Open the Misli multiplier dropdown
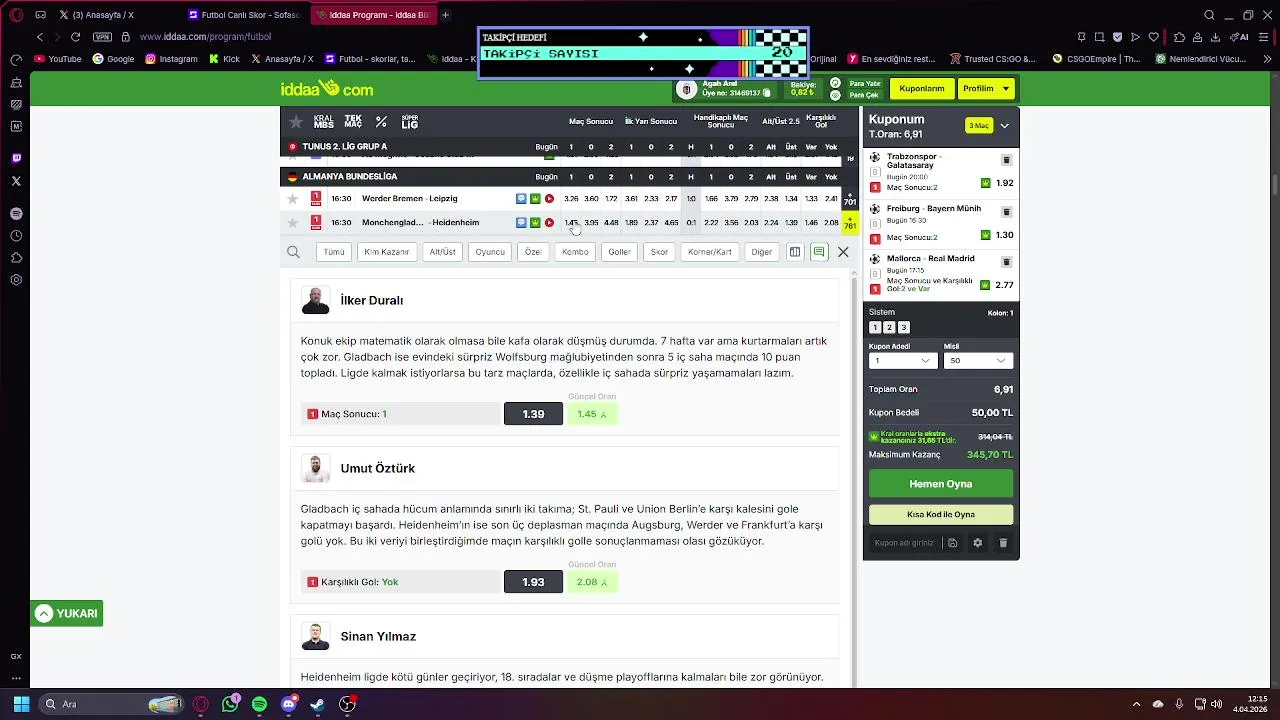Image resolution: width=1280 pixels, height=720 pixels. [978, 361]
